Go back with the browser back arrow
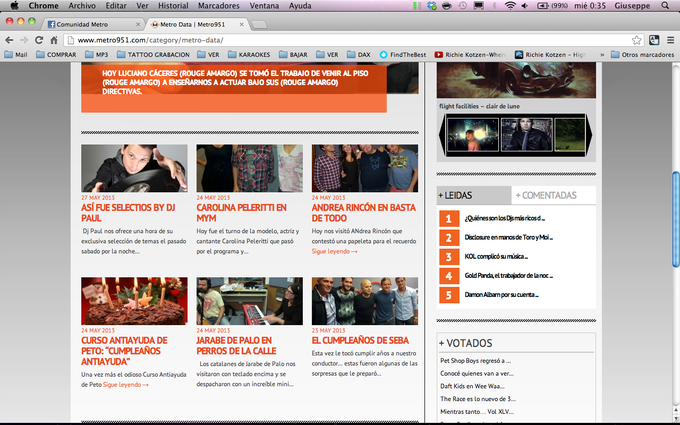Screen dimensions: 680x425 coord(9,40)
